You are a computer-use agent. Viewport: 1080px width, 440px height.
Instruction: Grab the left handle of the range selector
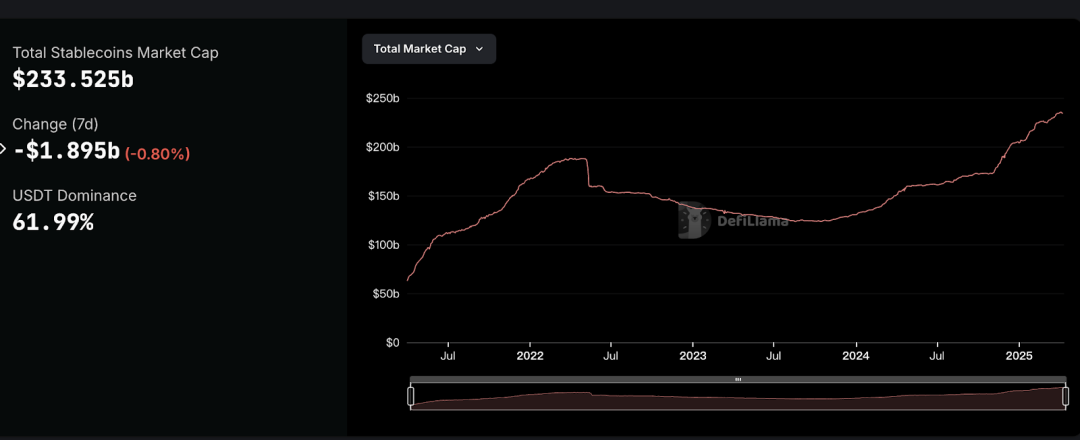click(x=411, y=397)
